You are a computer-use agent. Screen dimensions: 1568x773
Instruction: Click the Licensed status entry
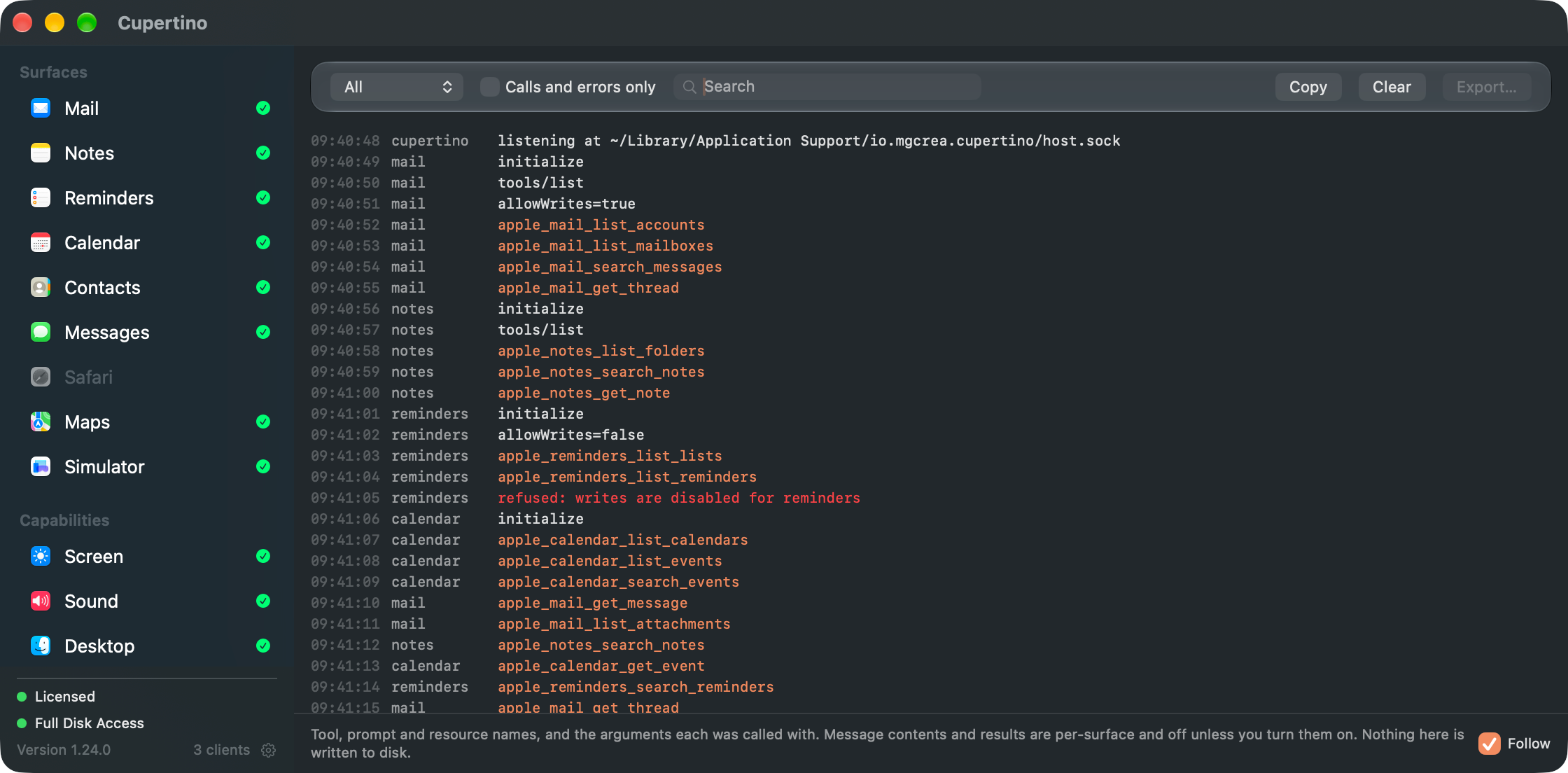tap(56, 697)
